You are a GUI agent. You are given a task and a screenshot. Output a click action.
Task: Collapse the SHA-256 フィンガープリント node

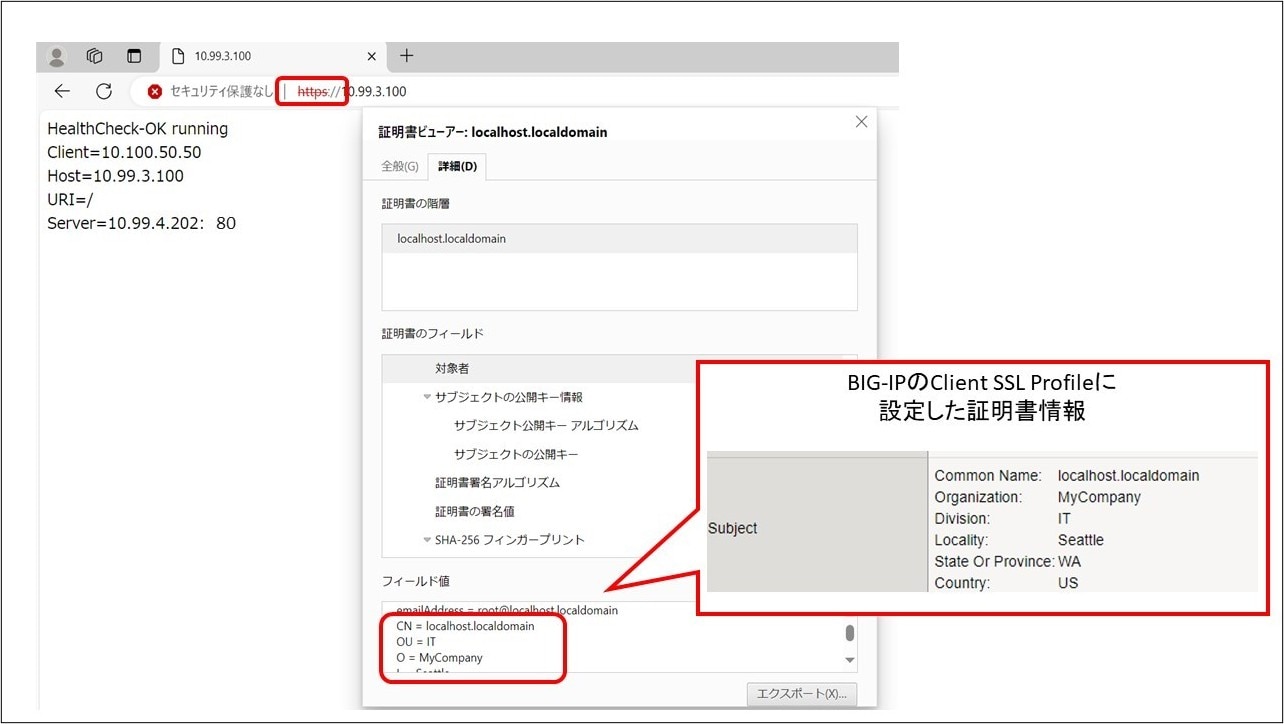point(427,540)
